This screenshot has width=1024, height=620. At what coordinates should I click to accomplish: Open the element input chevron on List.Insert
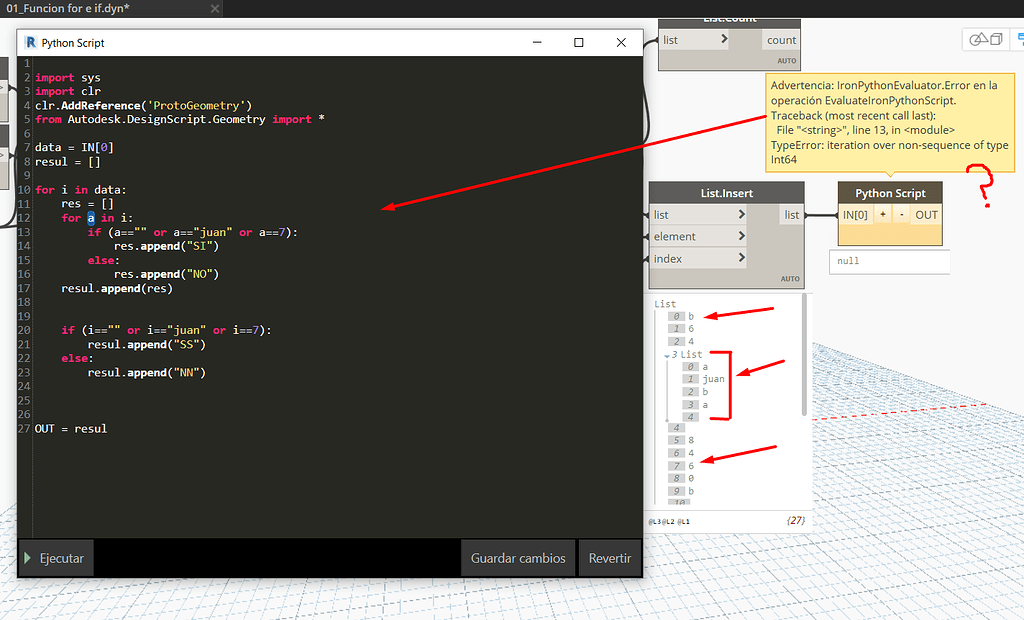[x=740, y=235]
